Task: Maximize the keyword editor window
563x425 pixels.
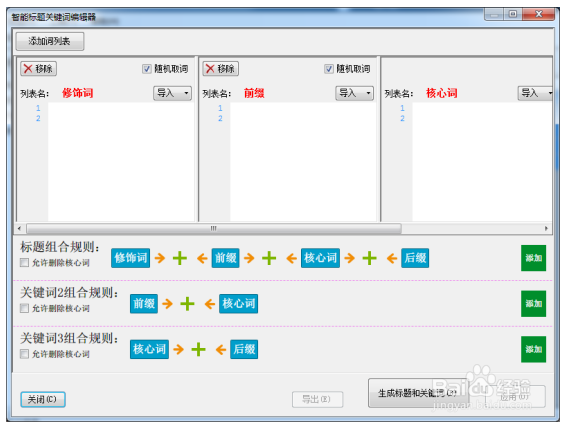Action: [x=513, y=14]
